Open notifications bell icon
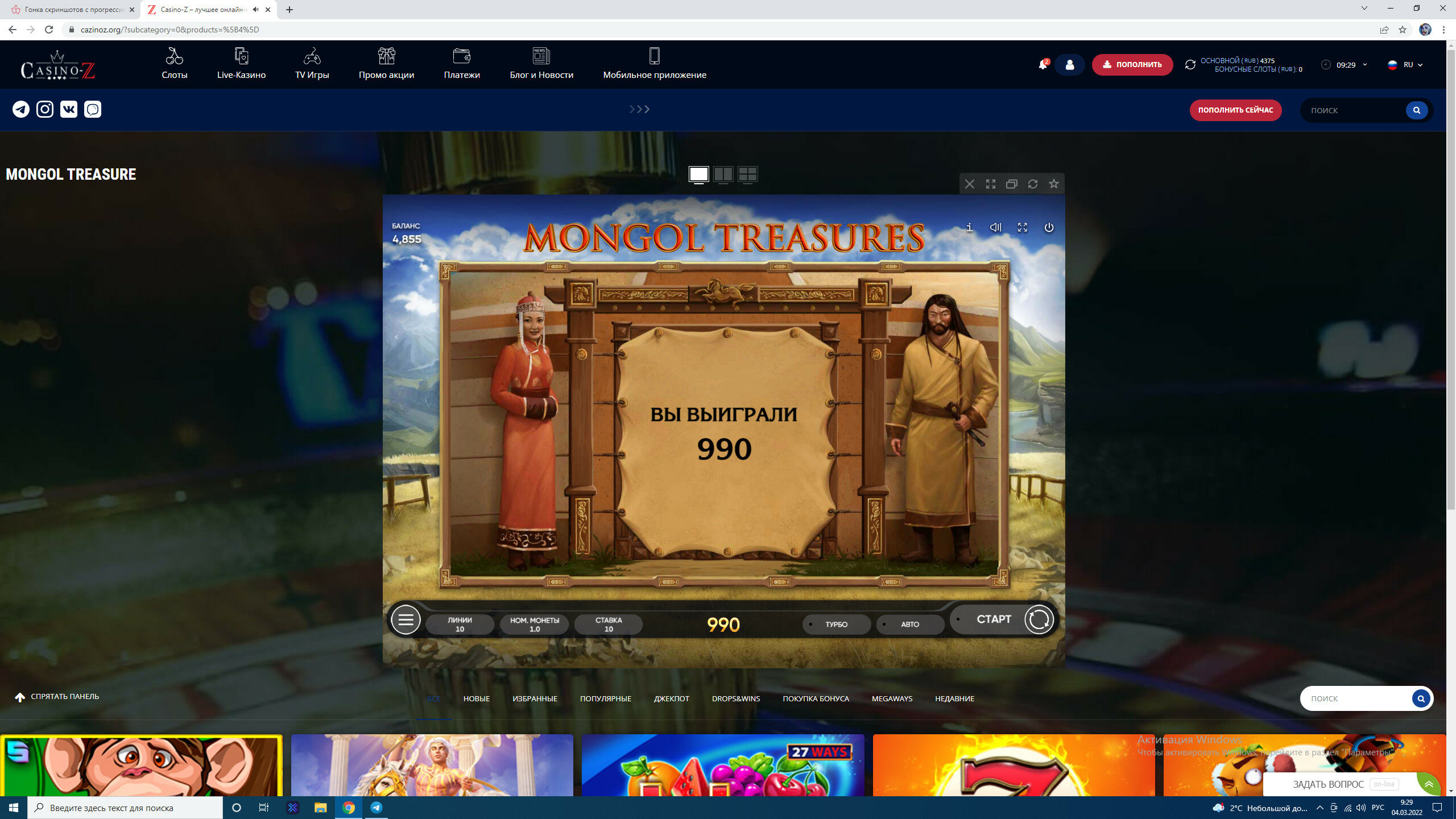This screenshot has height=819, width=1456. pyautogui.click(x=1043, y=65)
